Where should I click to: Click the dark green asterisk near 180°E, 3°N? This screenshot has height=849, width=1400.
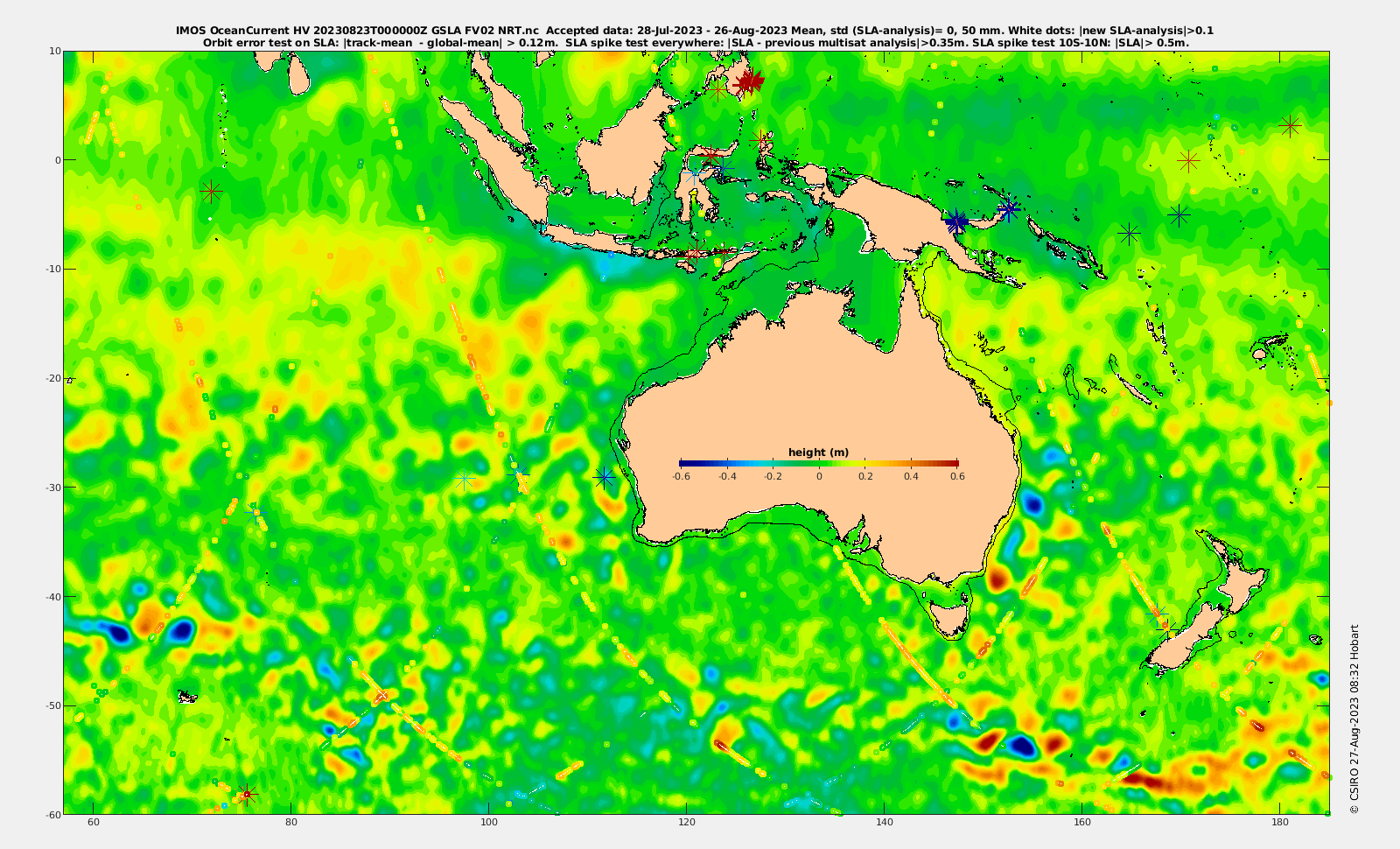1290,126
